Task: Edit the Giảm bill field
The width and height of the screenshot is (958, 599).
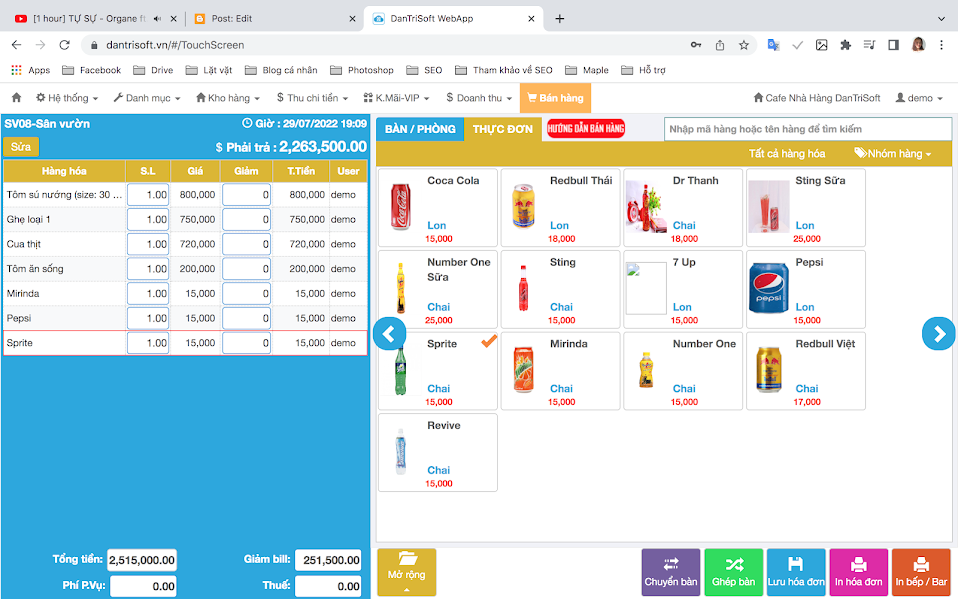Action: click(328, 560)
